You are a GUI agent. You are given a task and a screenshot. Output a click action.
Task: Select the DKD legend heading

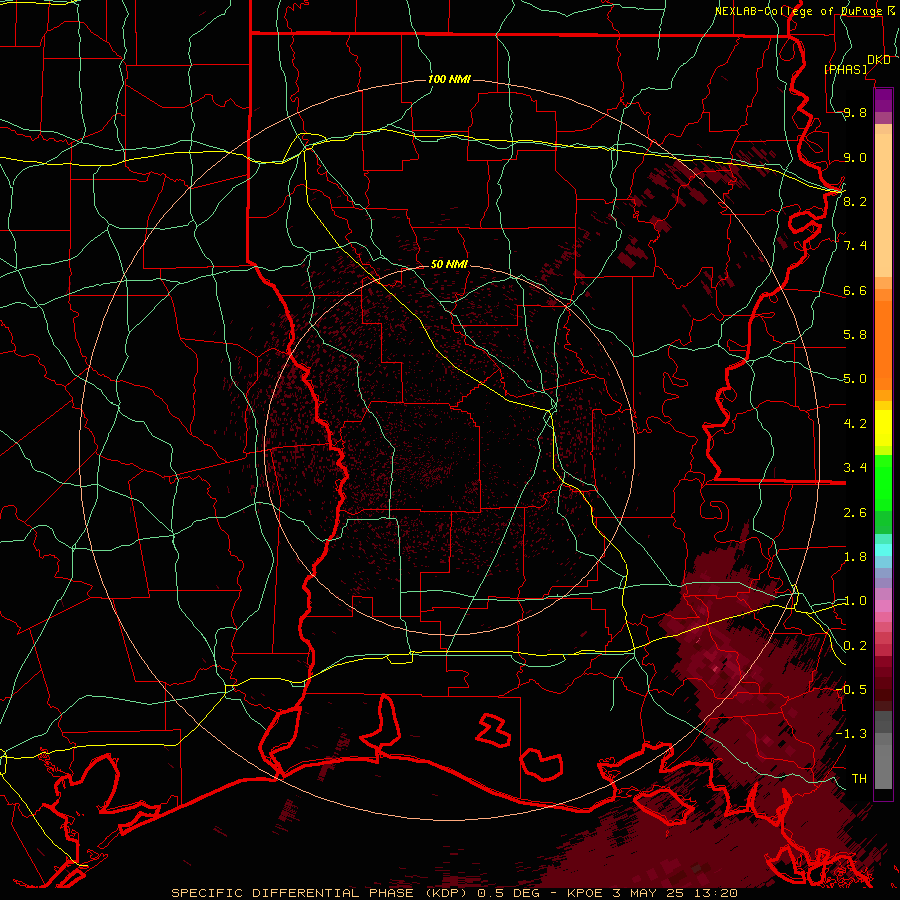tap(879, 60)
